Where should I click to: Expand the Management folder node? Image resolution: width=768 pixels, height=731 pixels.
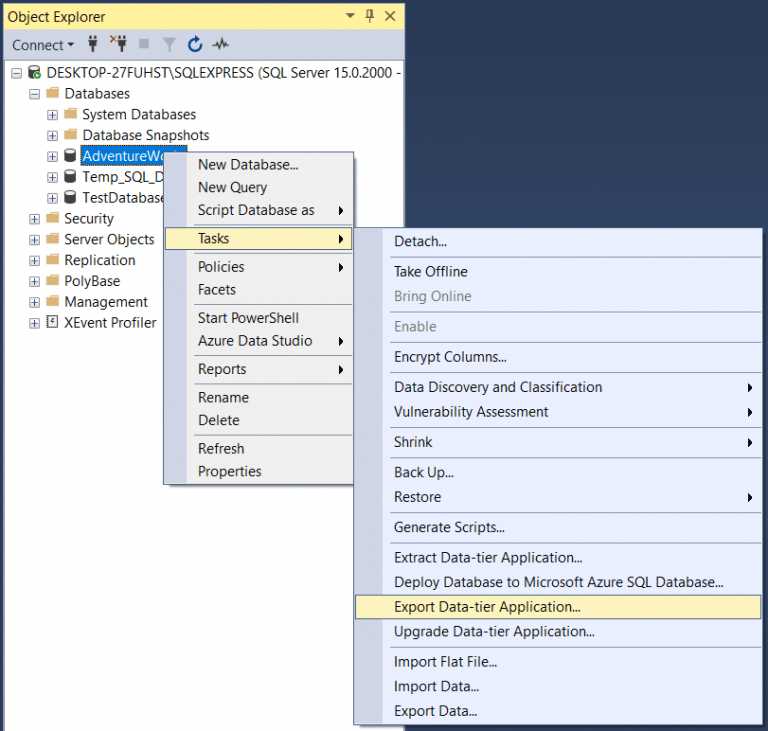pyautogui.click(x=35, y=302)
